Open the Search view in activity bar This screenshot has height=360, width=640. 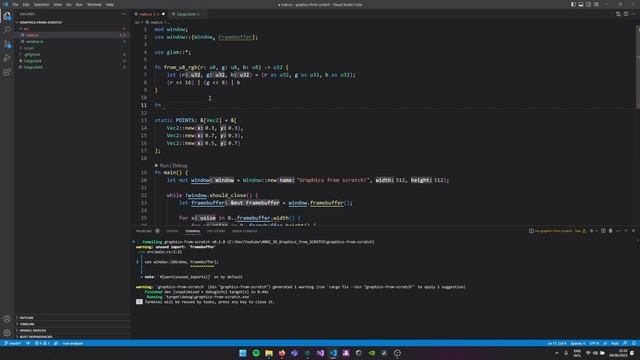[7, 30]
